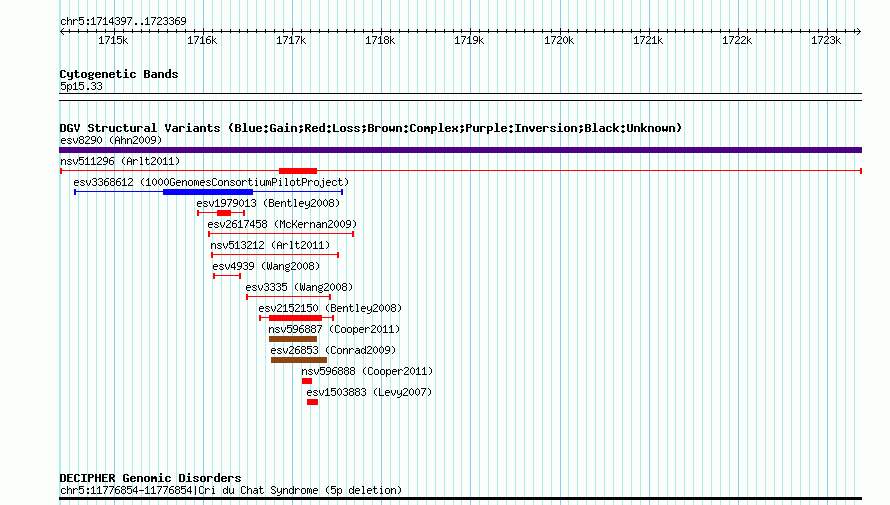The height and width of the screenshot is (505, 890).
Task: Click the short red line of esv4939
Action: click(x=227, y=276)
